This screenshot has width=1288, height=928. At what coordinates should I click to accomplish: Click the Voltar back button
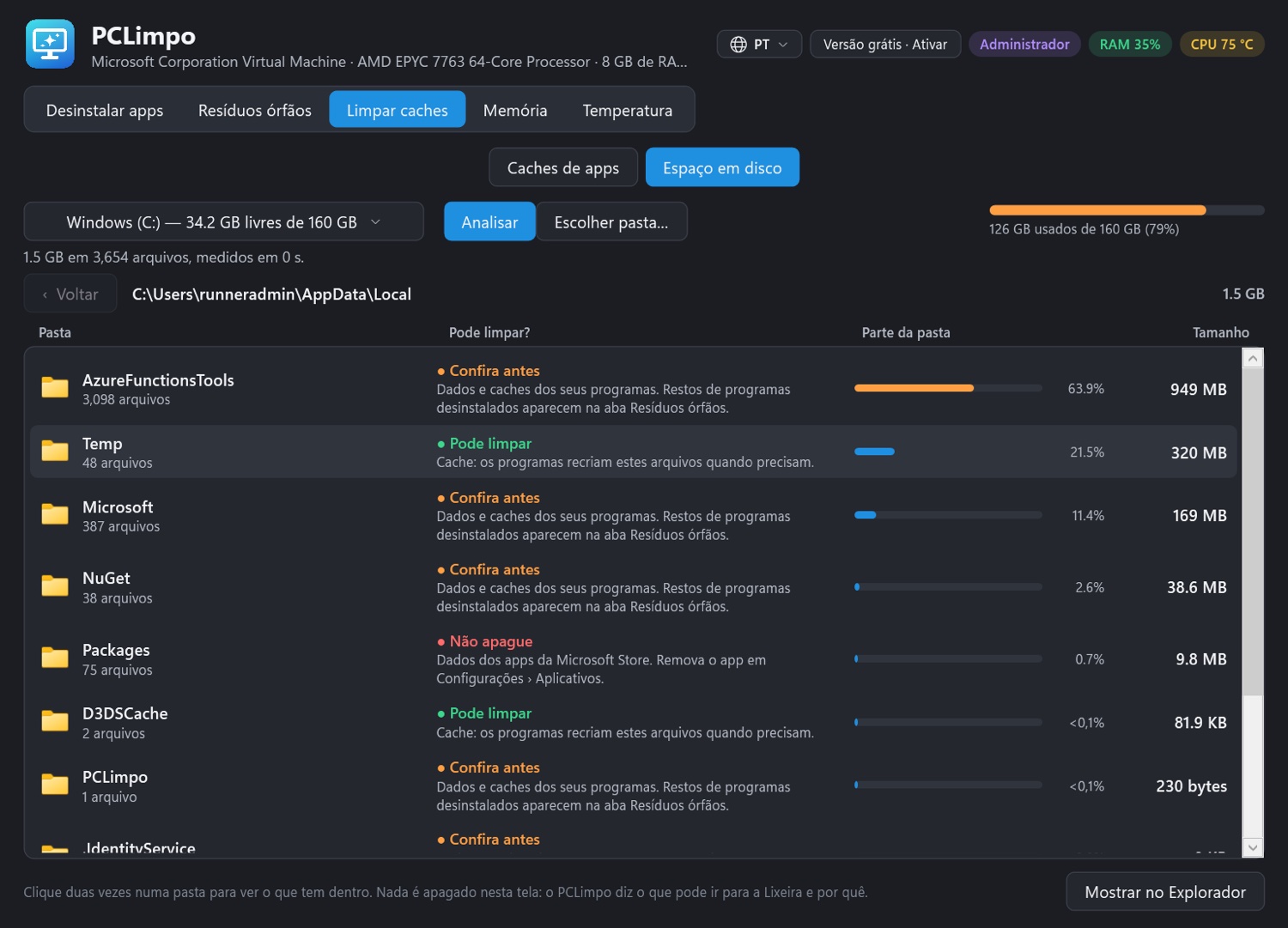click(70, 294)
